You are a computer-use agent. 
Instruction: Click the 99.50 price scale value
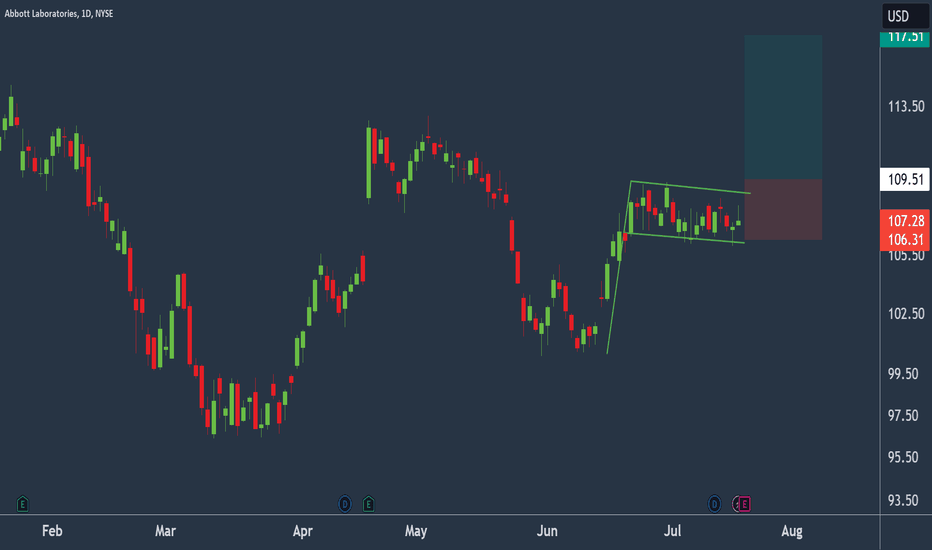903,374
